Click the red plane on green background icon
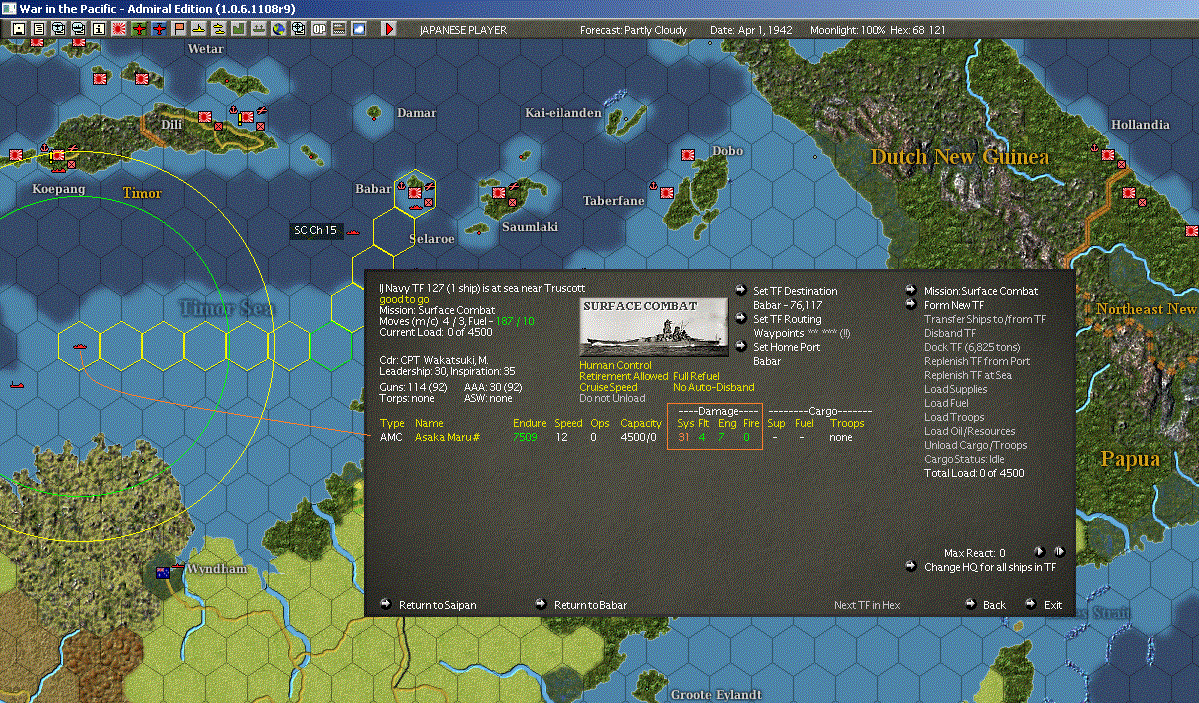Image resolution: width=1199 pixels, height=703 pixels. [139, 29]
